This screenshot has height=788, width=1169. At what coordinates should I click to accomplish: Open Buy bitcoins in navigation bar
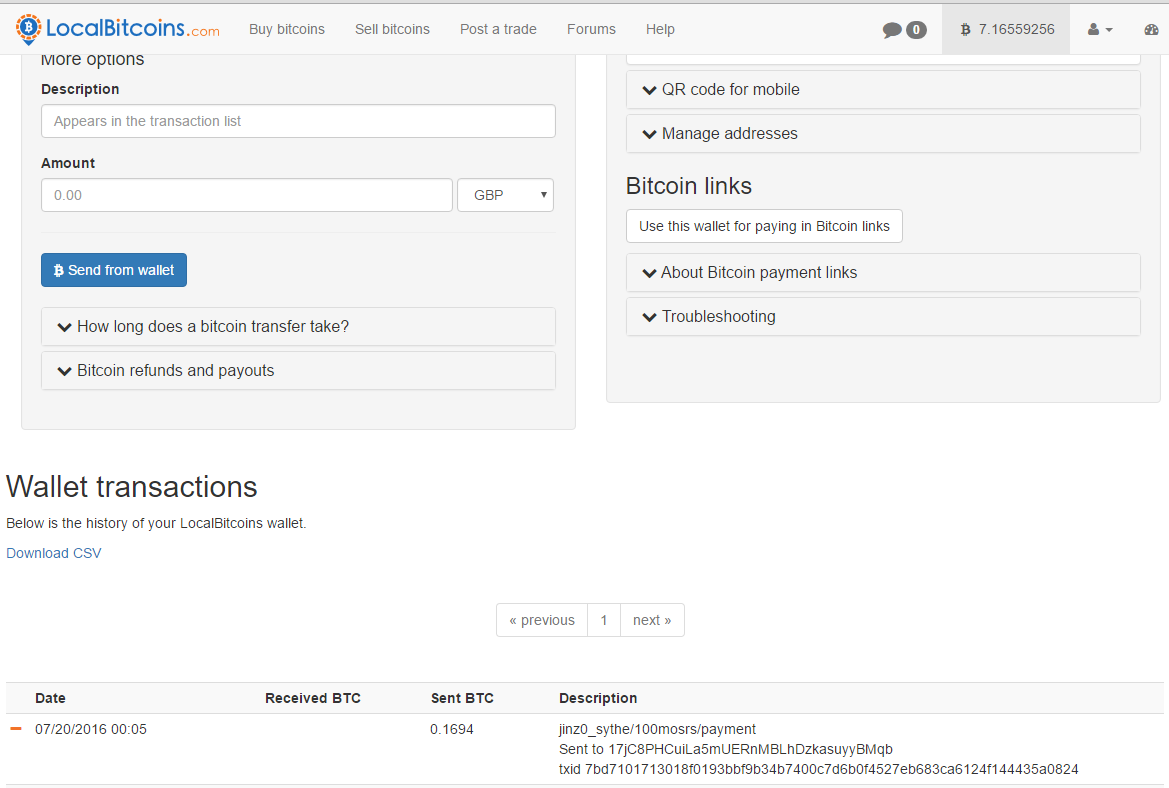pos(287,29)
